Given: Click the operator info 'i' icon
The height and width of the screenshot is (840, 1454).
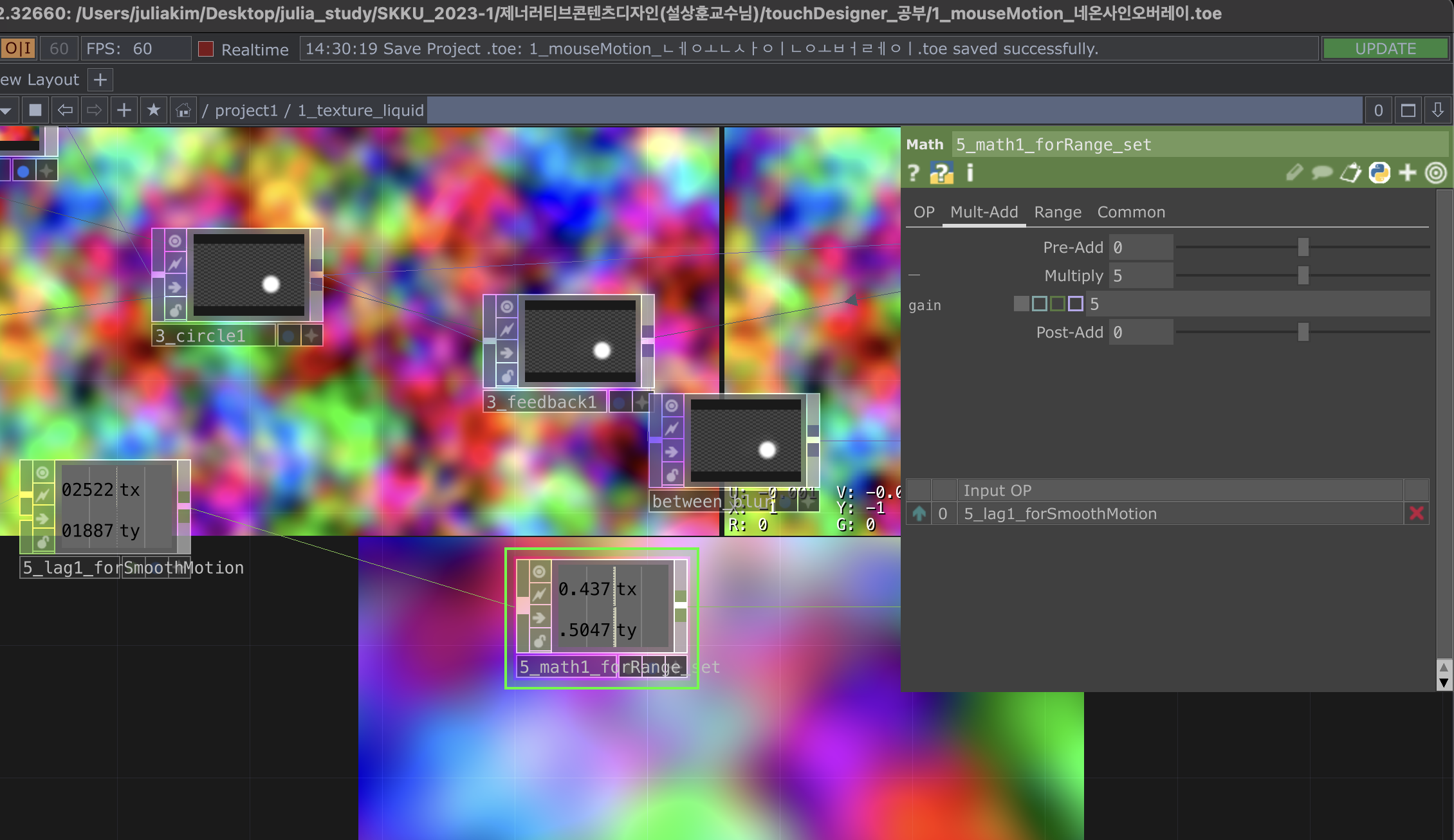Looking at the screenshot, I should [970, 173].
